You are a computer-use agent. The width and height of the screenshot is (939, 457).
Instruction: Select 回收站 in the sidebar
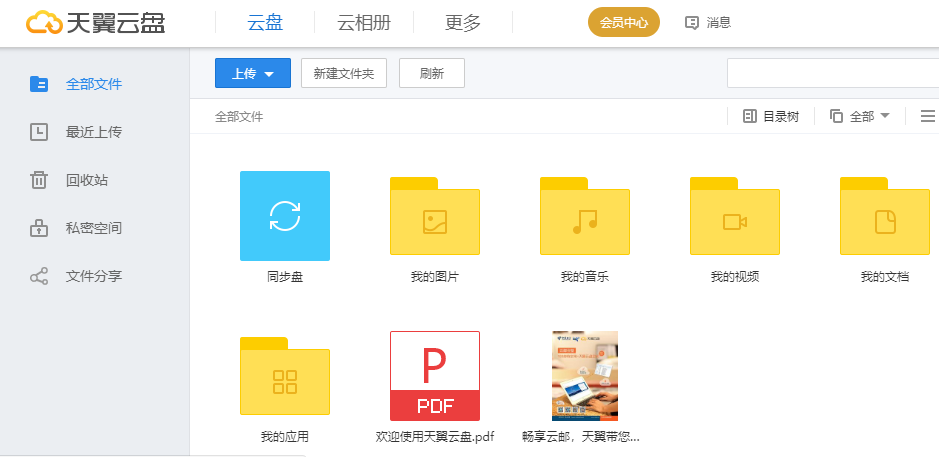(x=87, y=180)
